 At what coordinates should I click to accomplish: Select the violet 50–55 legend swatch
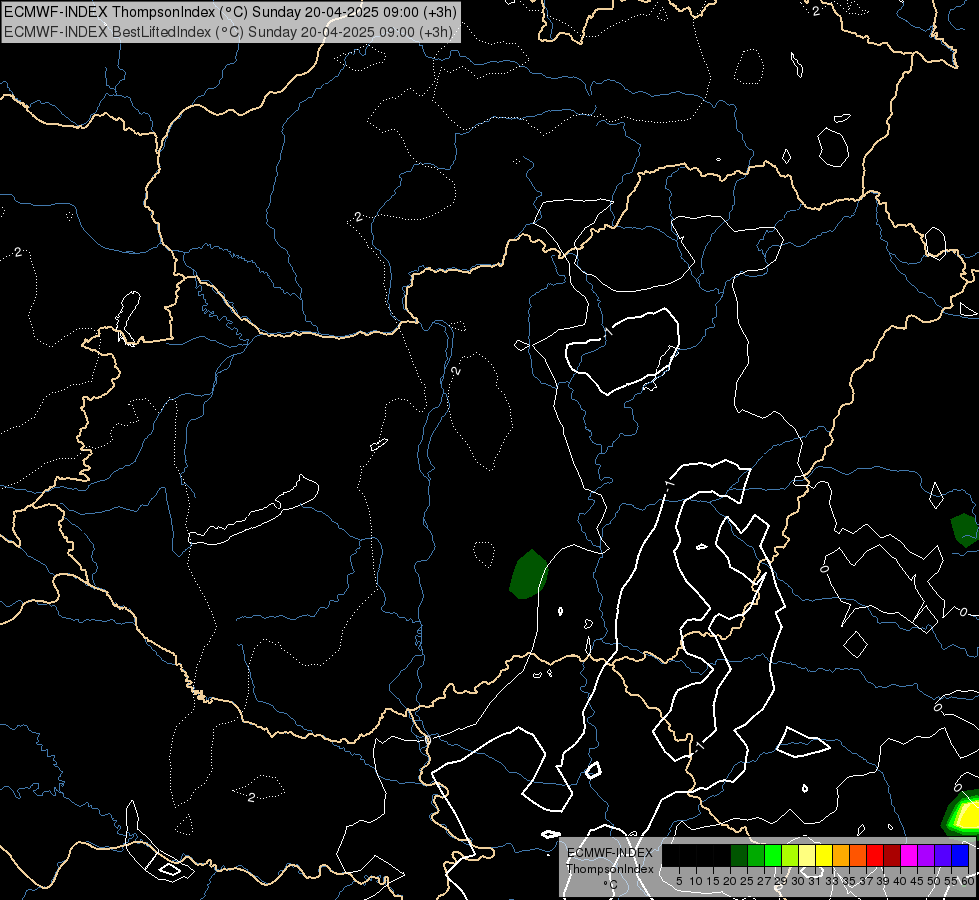(x=943, y=855)
